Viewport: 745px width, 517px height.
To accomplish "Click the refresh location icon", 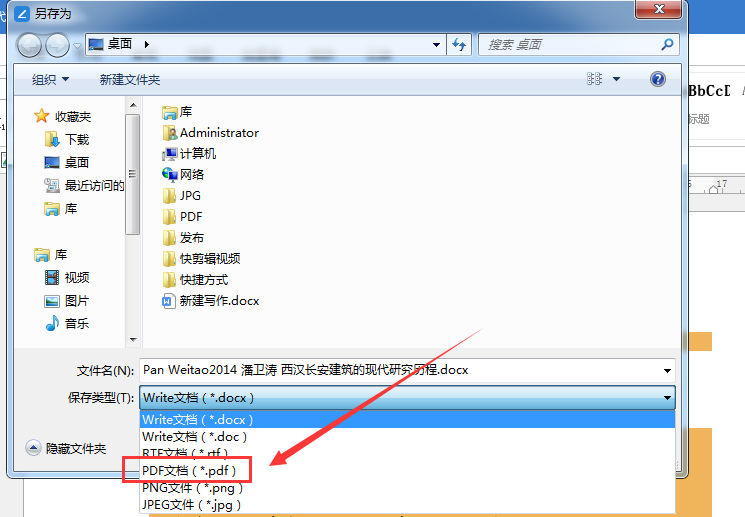I will click(459, 44).
